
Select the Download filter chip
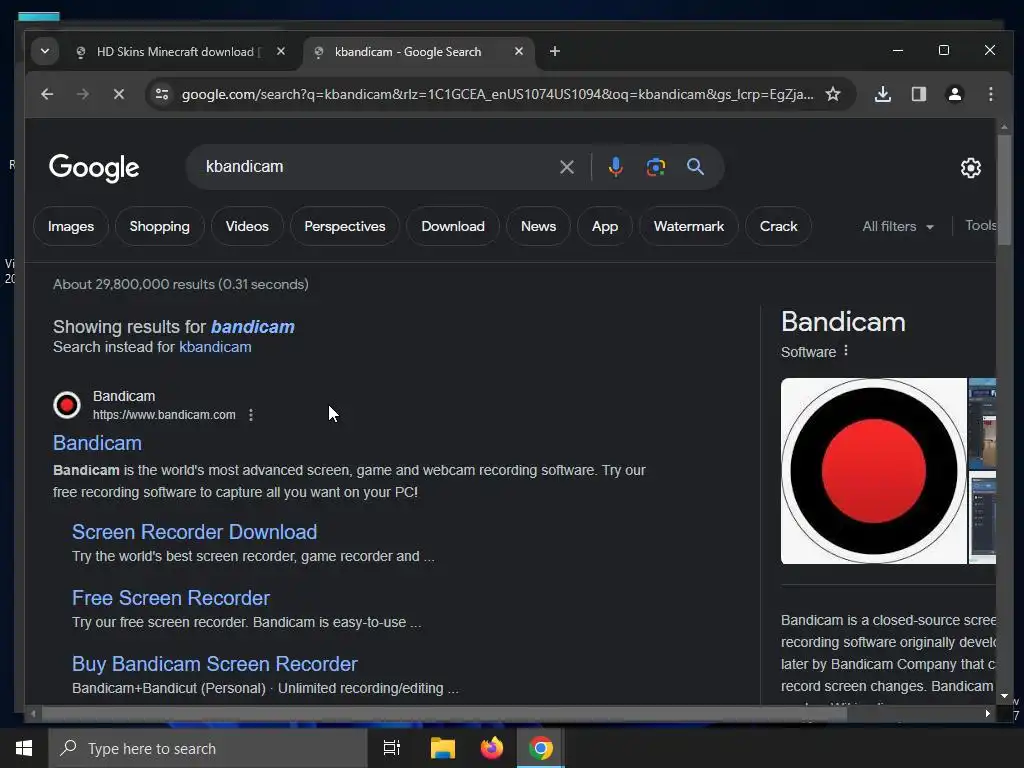click(x=453, y=226)
